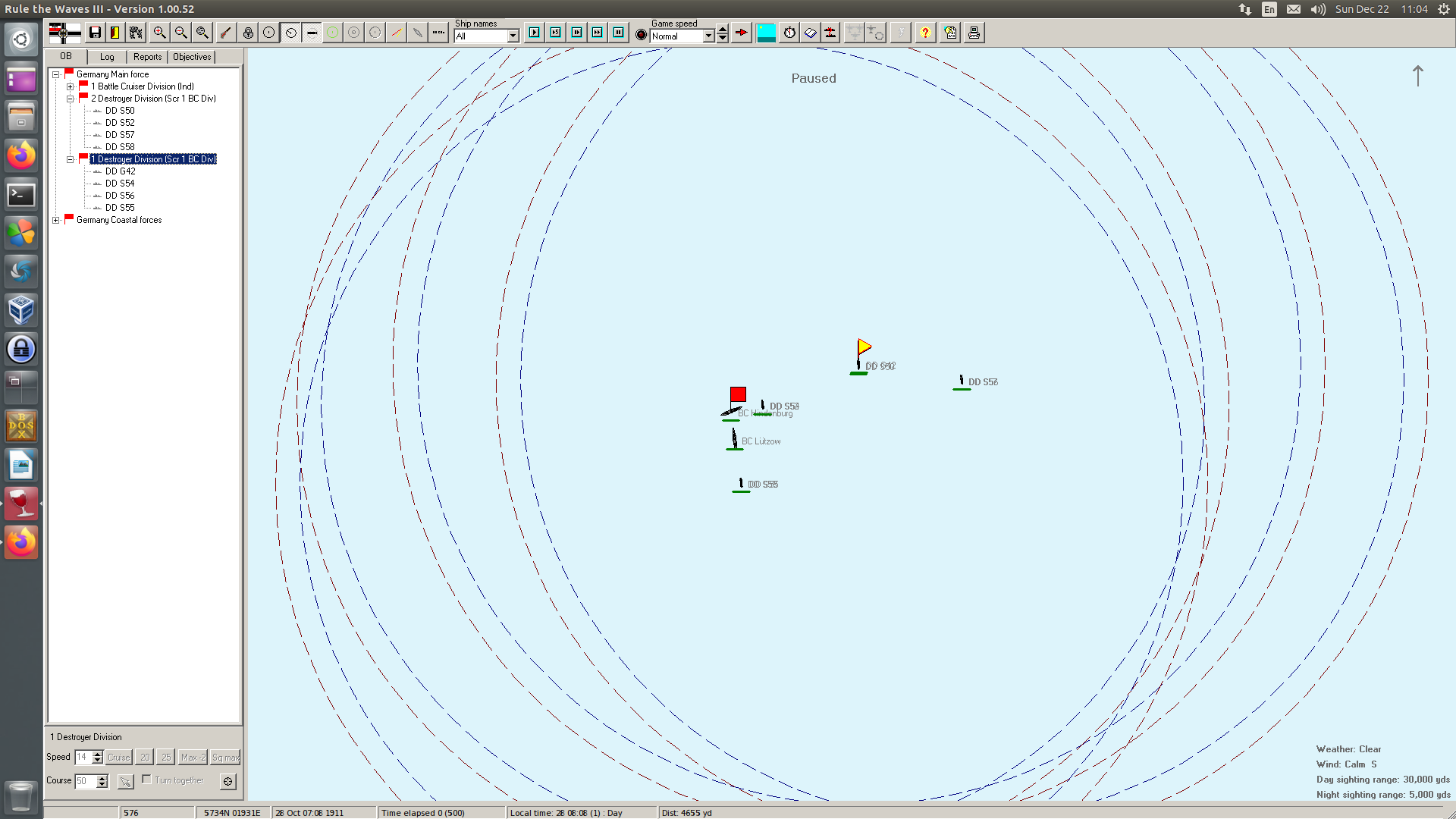The image size is (1456, 819).
Task: Zoom out with the minus magnifier
Action: [x=180, y=33]
